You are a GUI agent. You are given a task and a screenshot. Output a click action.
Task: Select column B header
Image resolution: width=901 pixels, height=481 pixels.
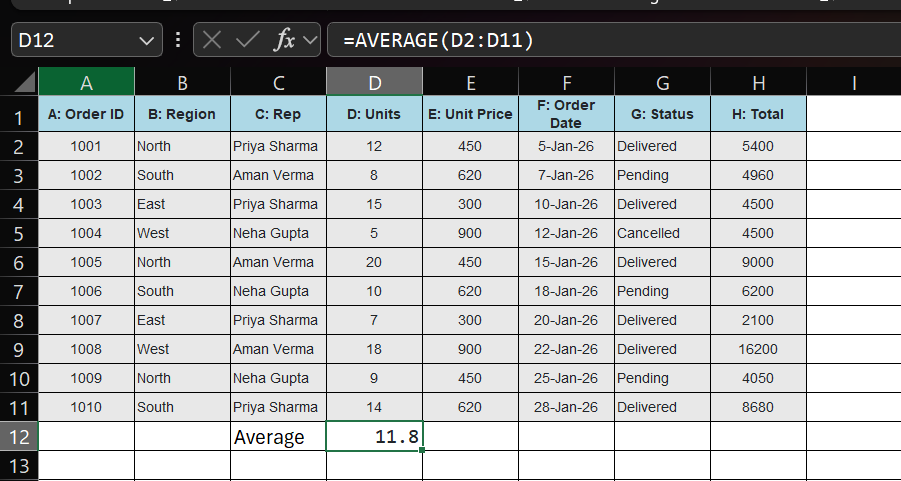pyautogui.click(x=182, y=83)
